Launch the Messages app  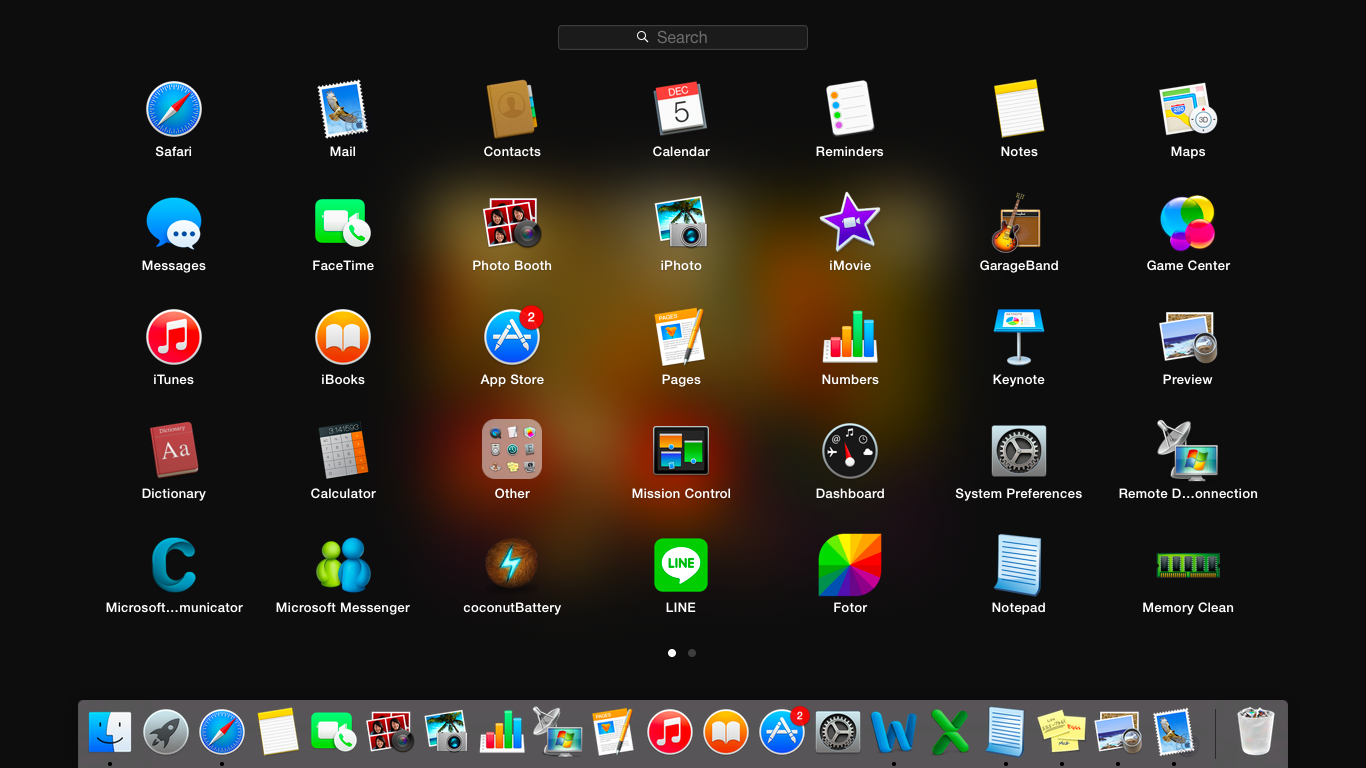point(174,223)
